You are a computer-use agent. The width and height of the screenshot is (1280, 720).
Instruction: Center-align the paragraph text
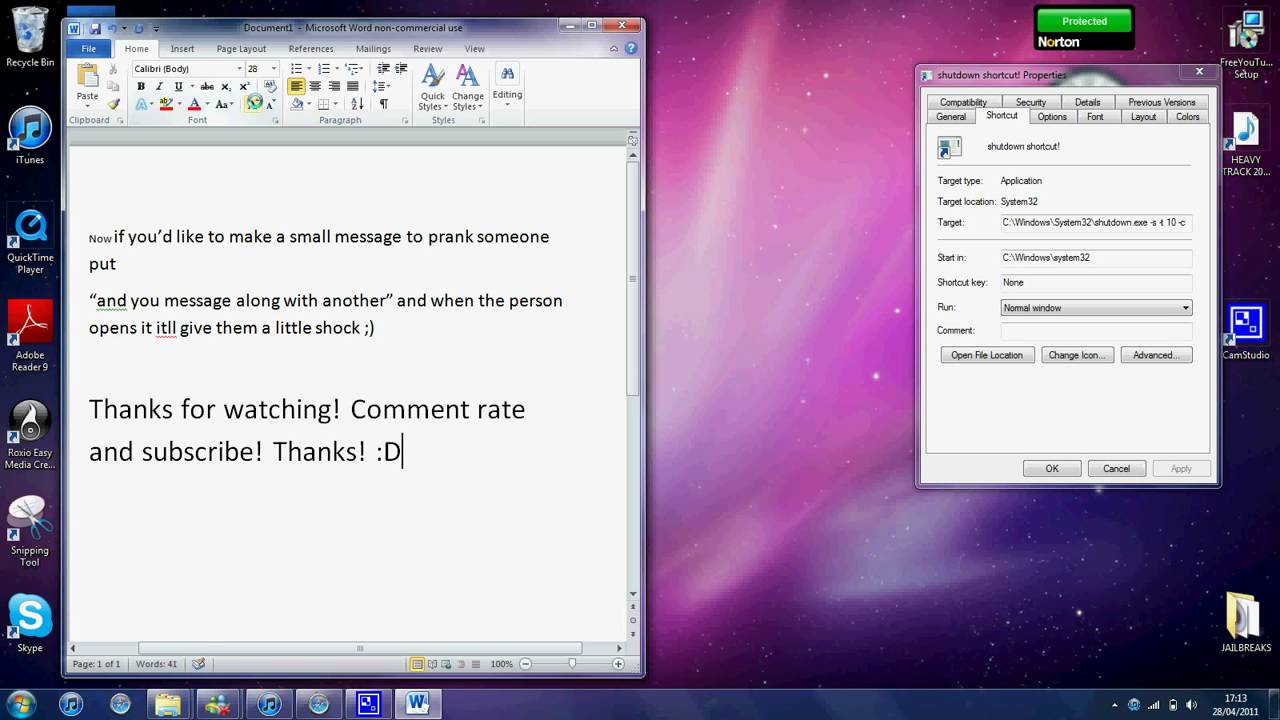tap(315, 87)
